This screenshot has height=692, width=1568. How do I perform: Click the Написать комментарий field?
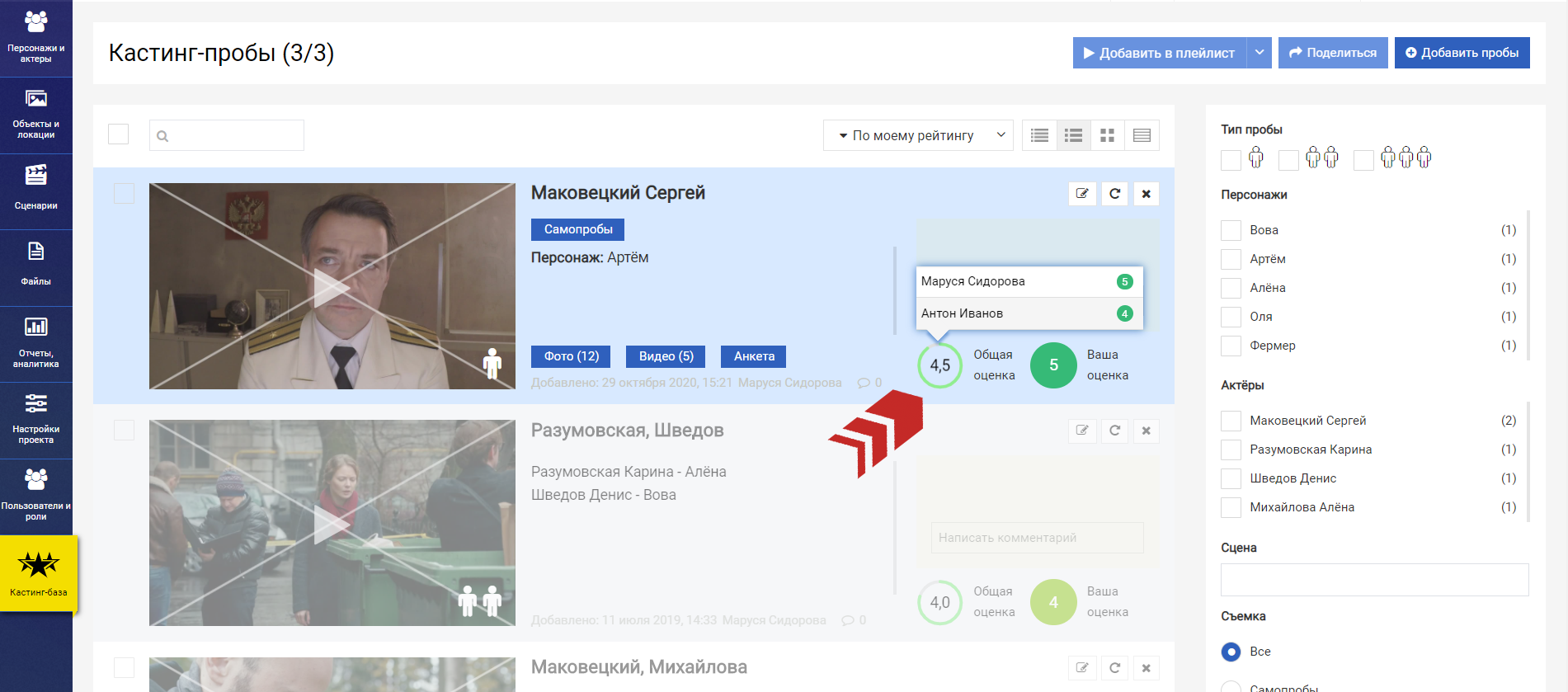pos(1037,538)
